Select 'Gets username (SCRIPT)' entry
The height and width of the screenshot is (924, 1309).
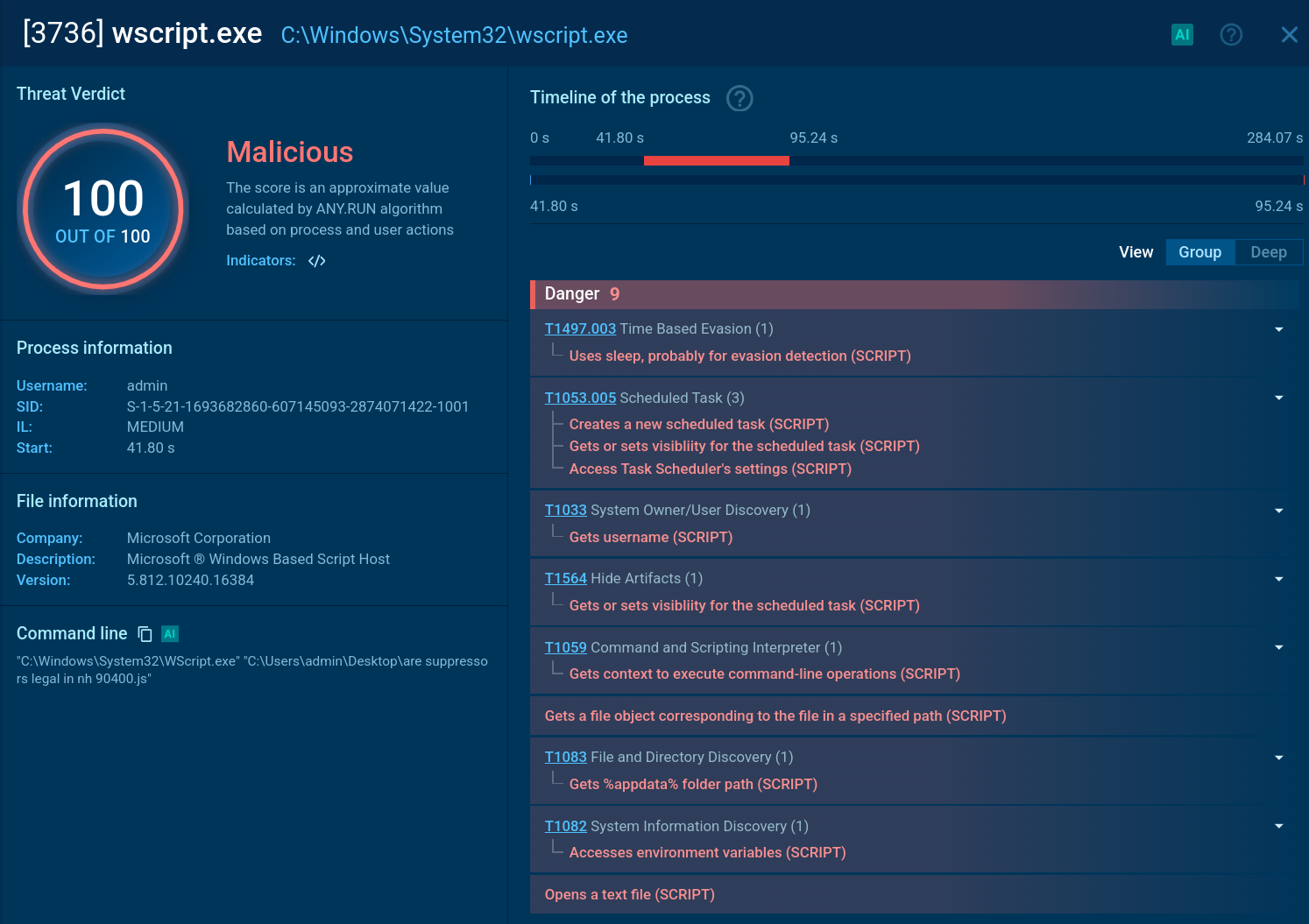651,538
